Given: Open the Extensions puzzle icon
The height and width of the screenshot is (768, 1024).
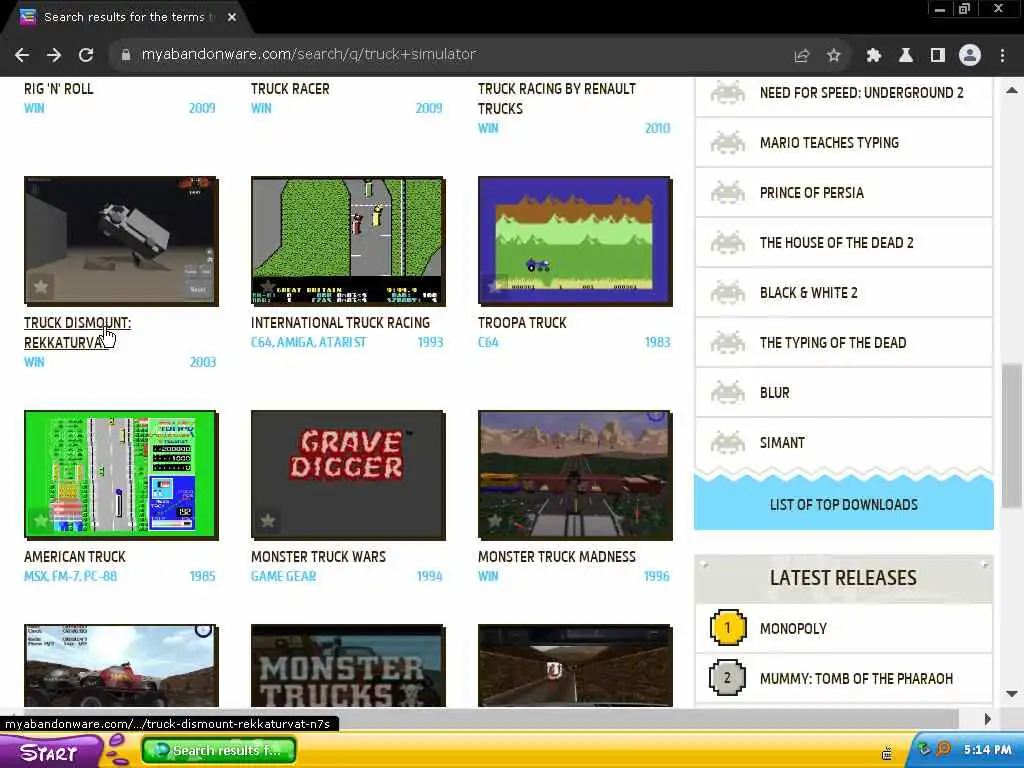Looking at the screenshot, I should coord(873,55).
